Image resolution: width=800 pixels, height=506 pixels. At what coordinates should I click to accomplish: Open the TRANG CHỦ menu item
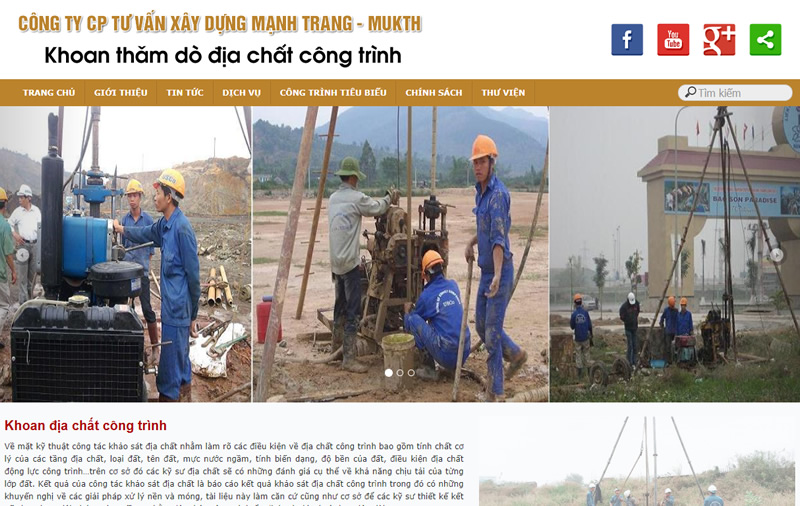49,93
